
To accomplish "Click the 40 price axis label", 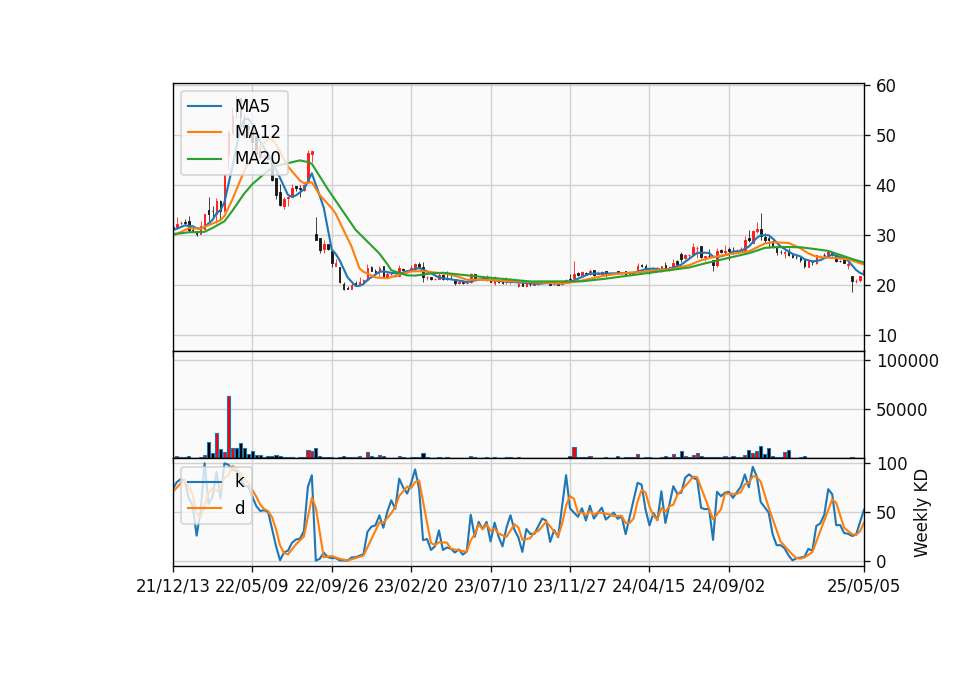I will [886, 186].
